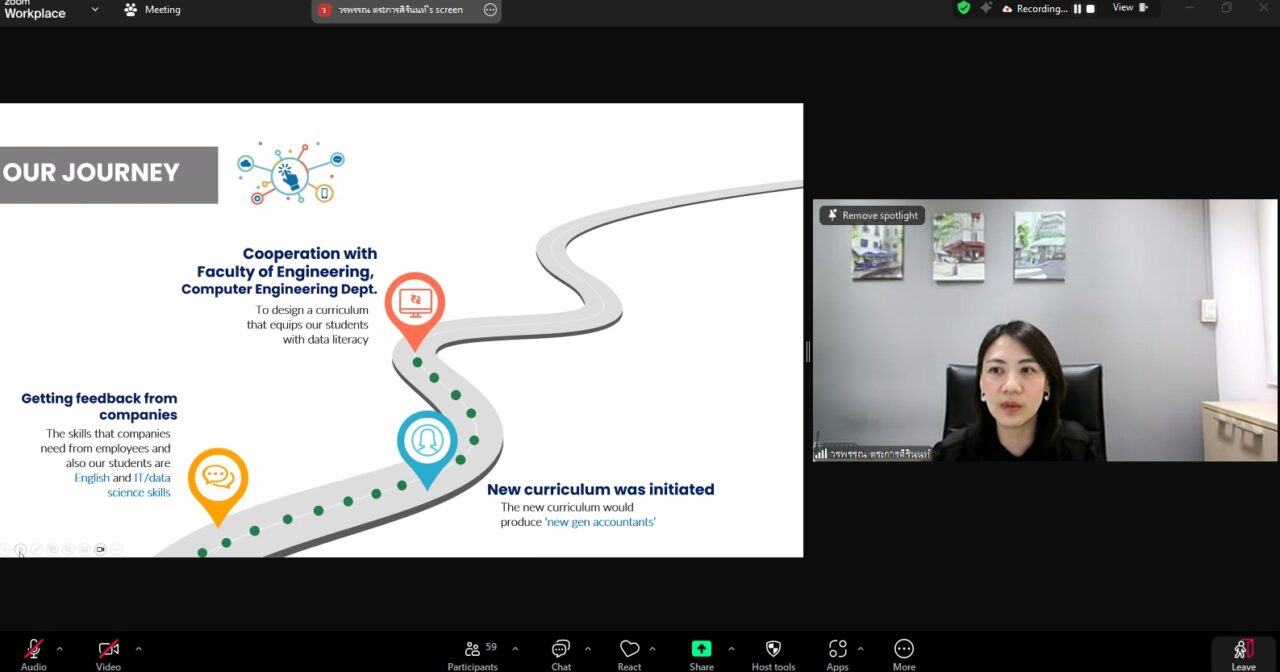
Task: Stop the recording
Action: 1091,9
